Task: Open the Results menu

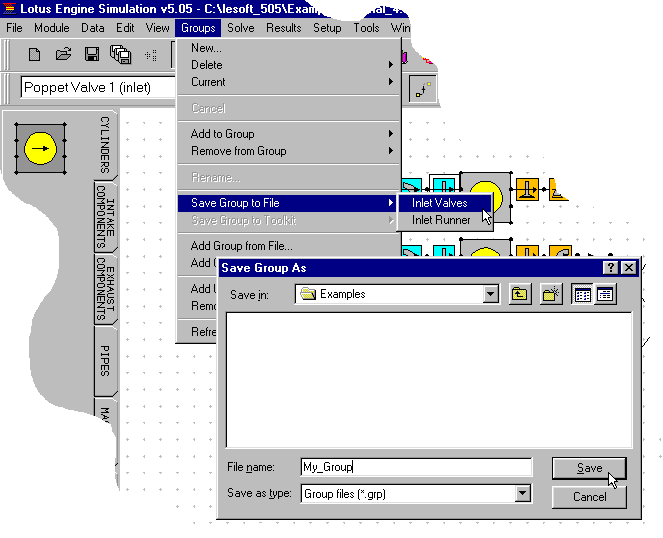Action: (x=284, y=28)
